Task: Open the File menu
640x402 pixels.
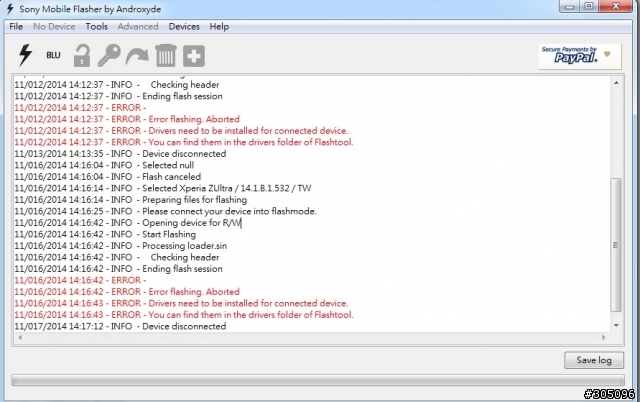Action: tap(16, 27)
